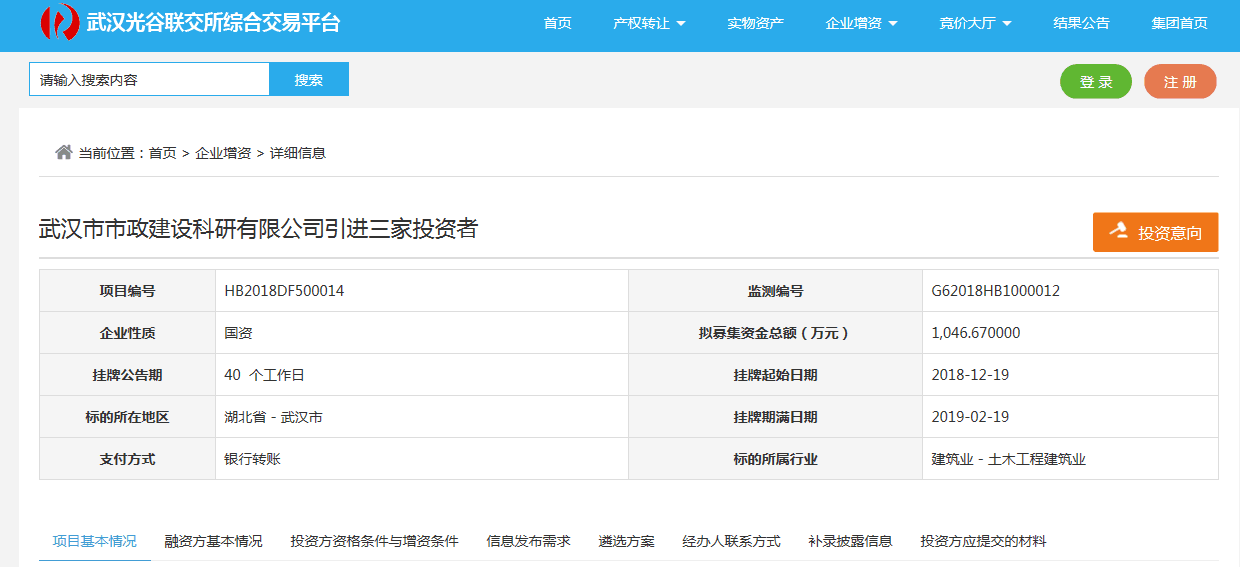Expand the 企业增资 dropdown menu
1240x567 pixels.
click(x=861, y=23)
